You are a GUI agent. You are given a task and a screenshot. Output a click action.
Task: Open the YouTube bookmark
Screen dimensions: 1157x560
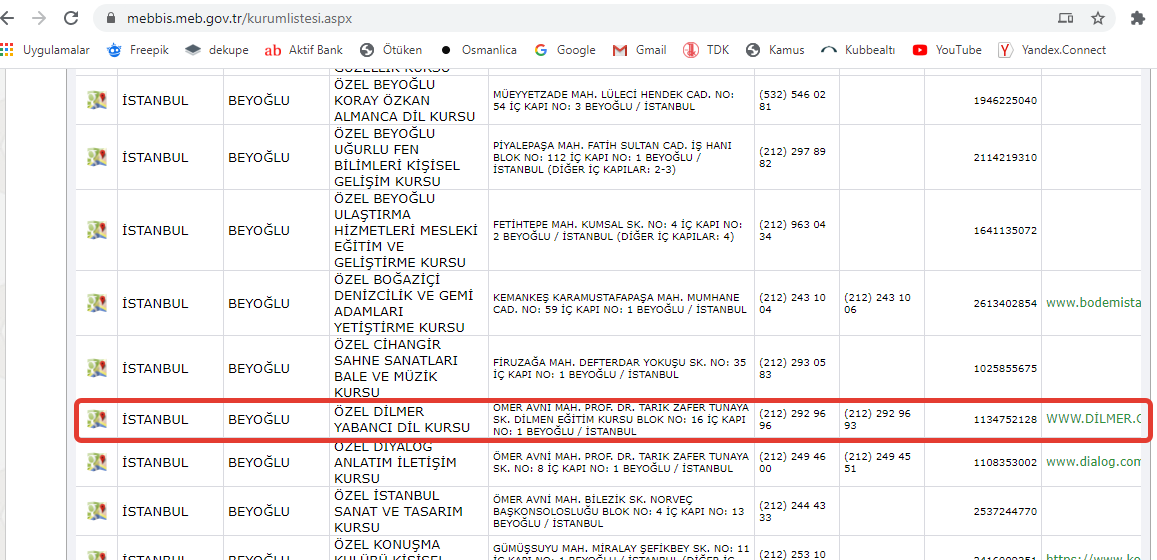pyautogui.click(x=947, y=50)
